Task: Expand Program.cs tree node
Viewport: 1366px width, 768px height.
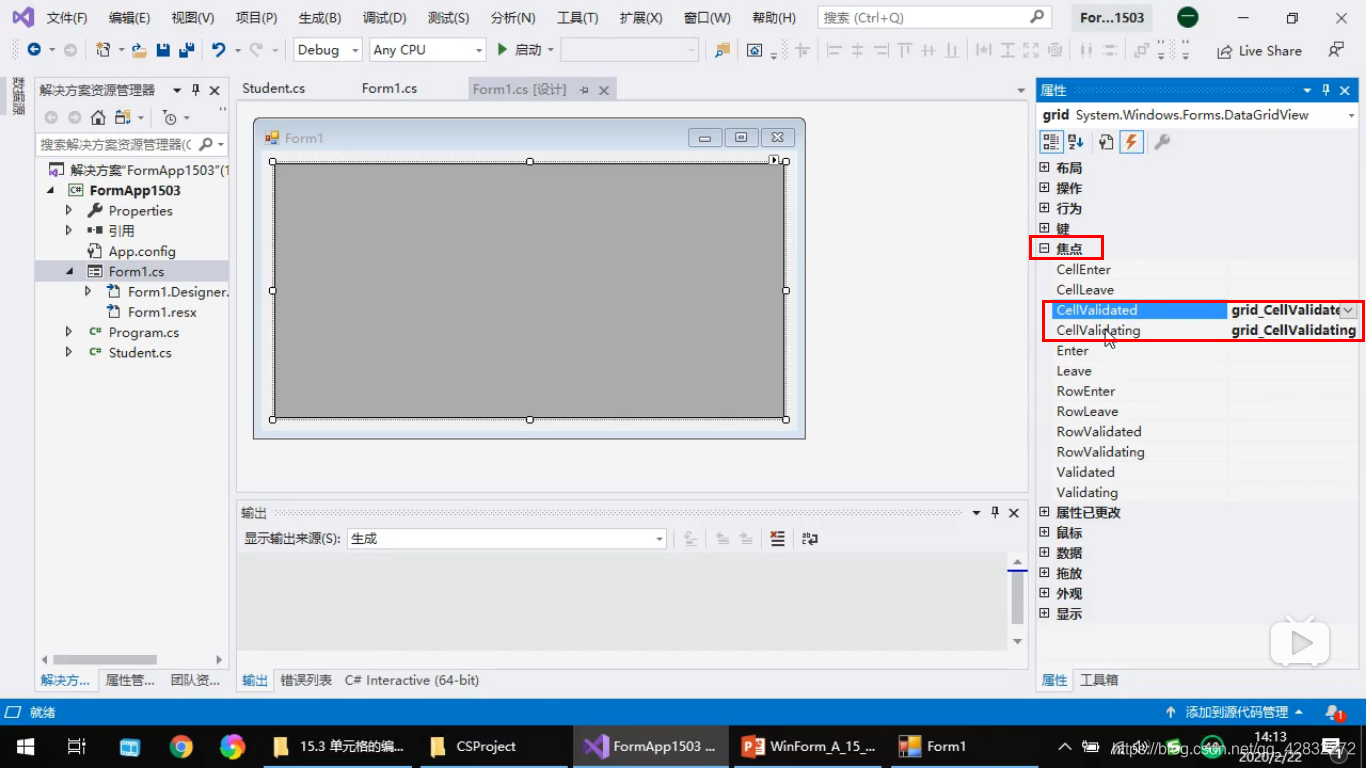Action: 69,332
